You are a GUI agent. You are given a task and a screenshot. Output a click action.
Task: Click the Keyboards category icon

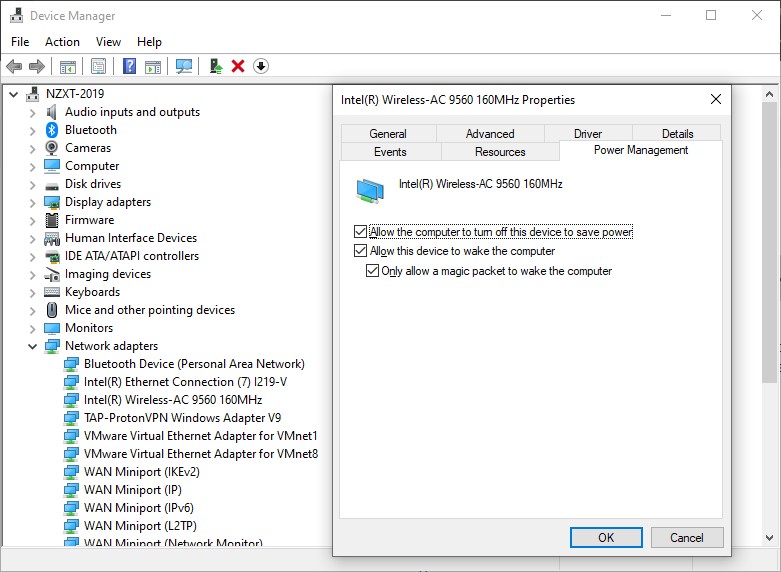52,292
